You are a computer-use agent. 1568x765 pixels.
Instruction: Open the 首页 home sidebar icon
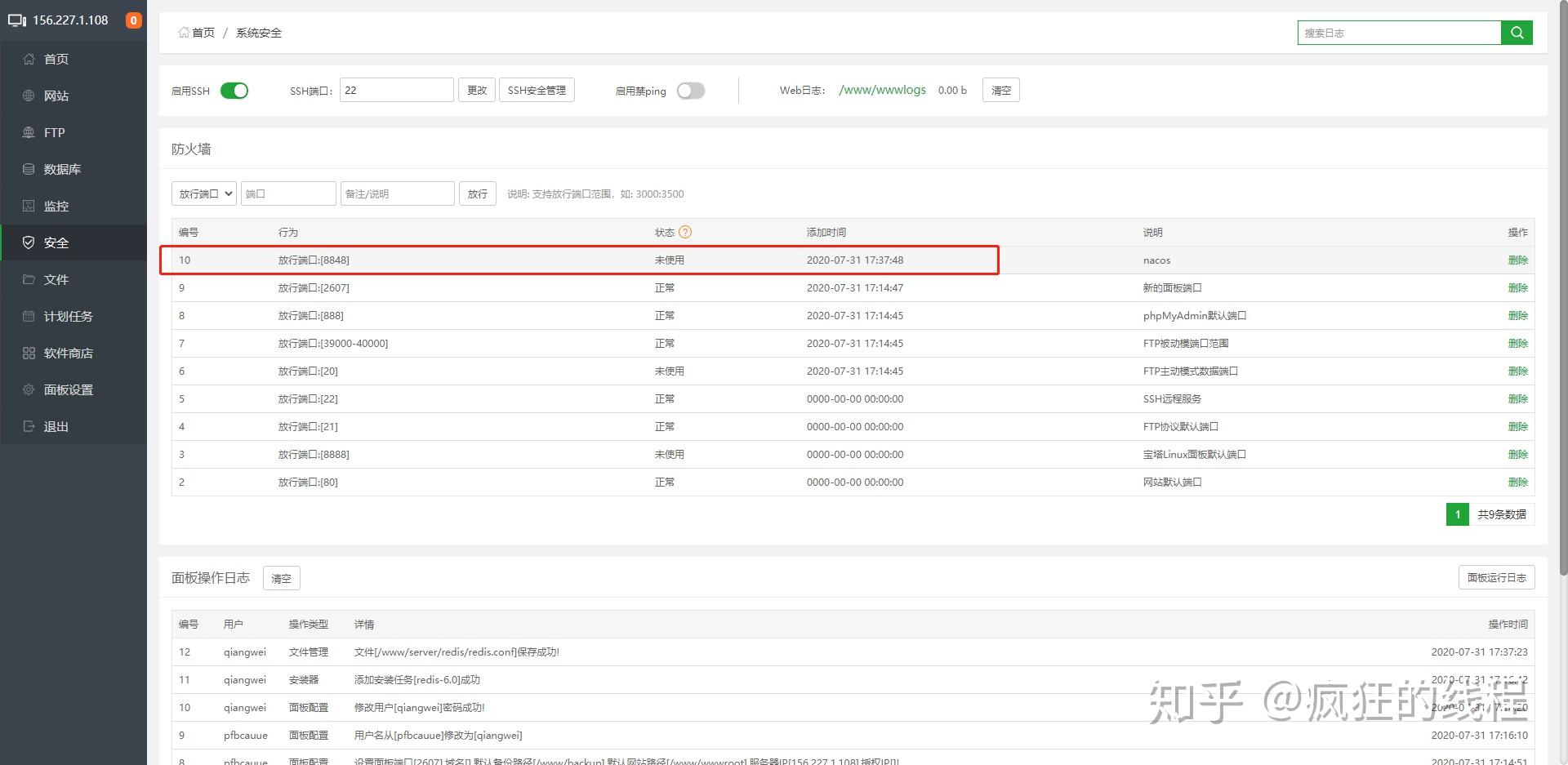pyautogui.click(x=29, y=59)
